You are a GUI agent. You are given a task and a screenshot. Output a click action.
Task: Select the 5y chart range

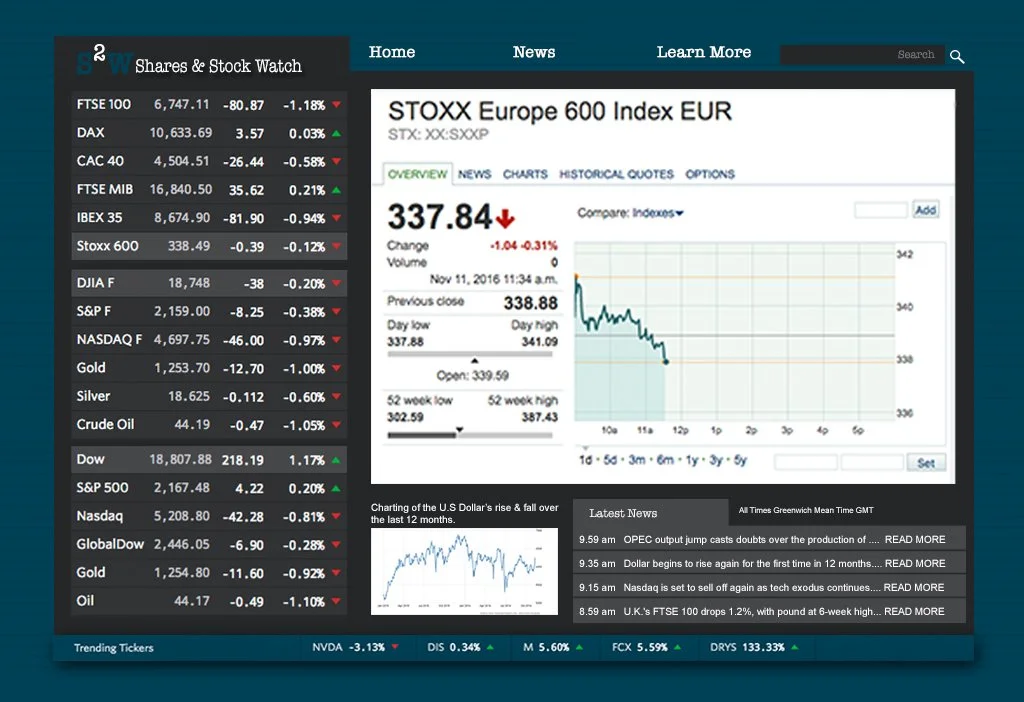pyautogui.click(x=740, y=460)
